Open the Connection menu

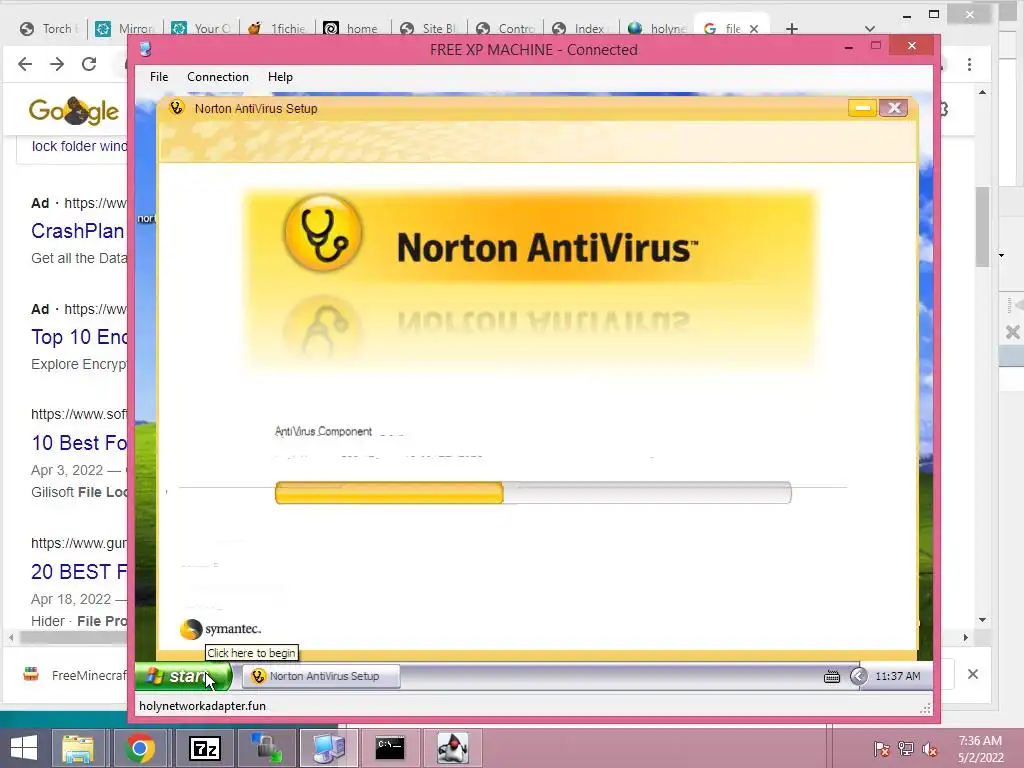[x=217, y=77]
